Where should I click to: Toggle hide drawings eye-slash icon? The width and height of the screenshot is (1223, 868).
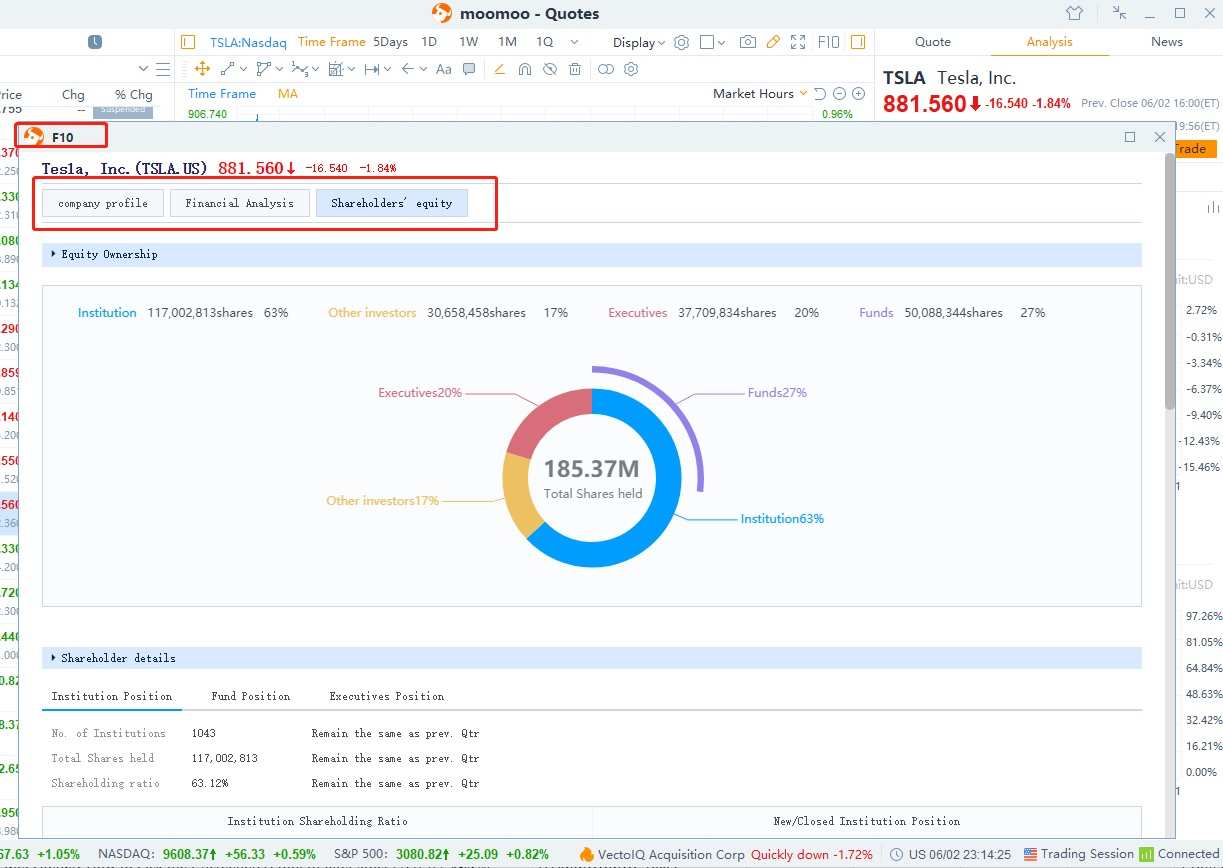click(550, 69)
